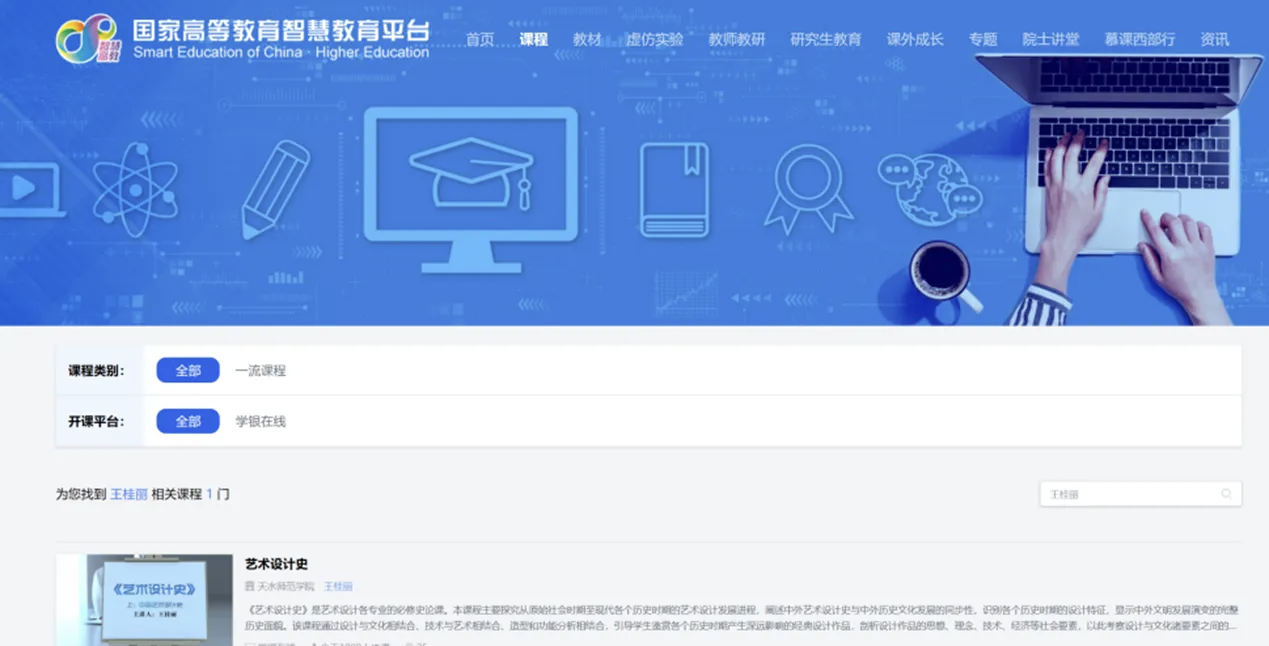Navigate to 研究生教育 section

pos(825,39)
